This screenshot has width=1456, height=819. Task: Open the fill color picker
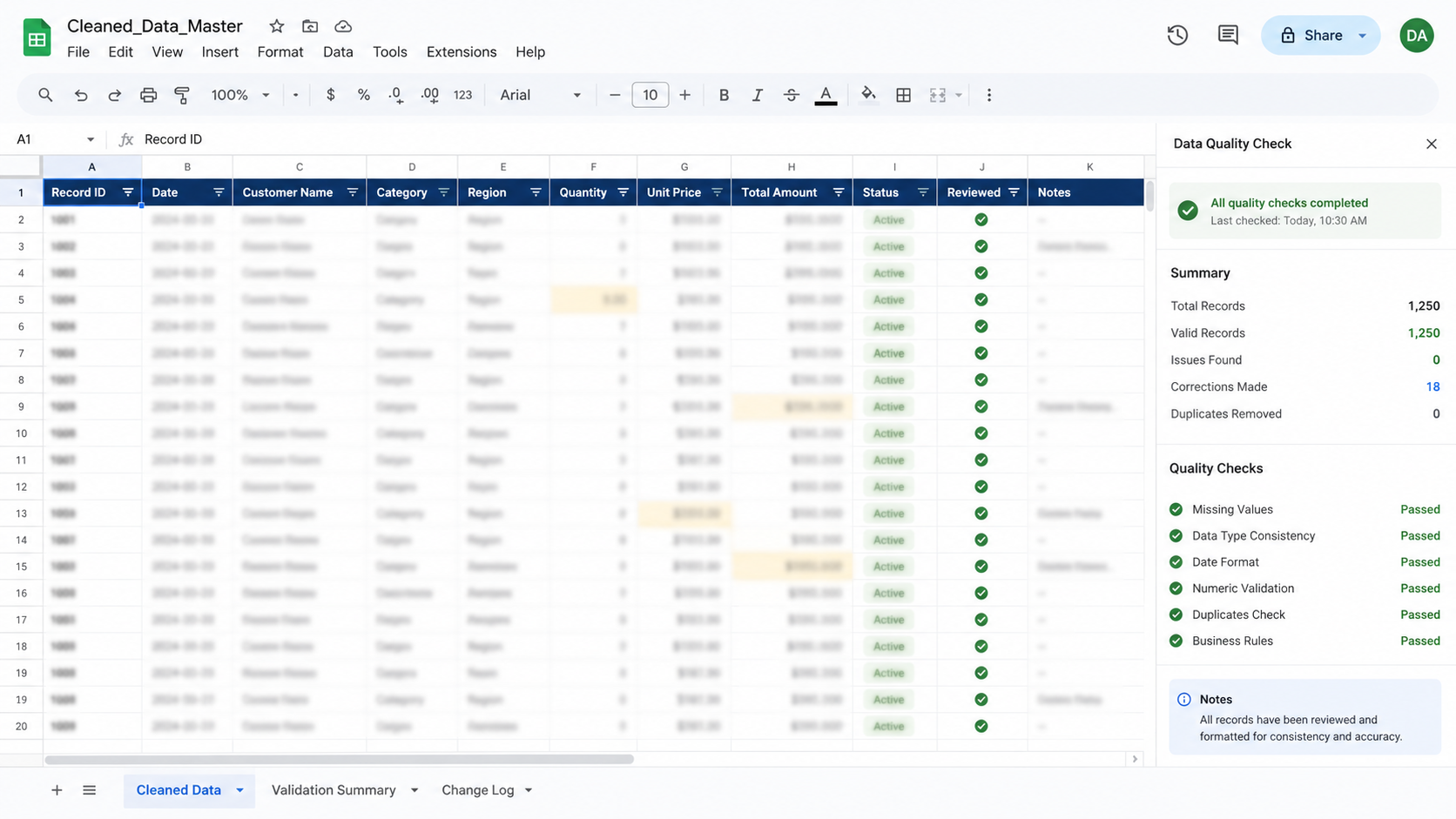click(868, 94)
